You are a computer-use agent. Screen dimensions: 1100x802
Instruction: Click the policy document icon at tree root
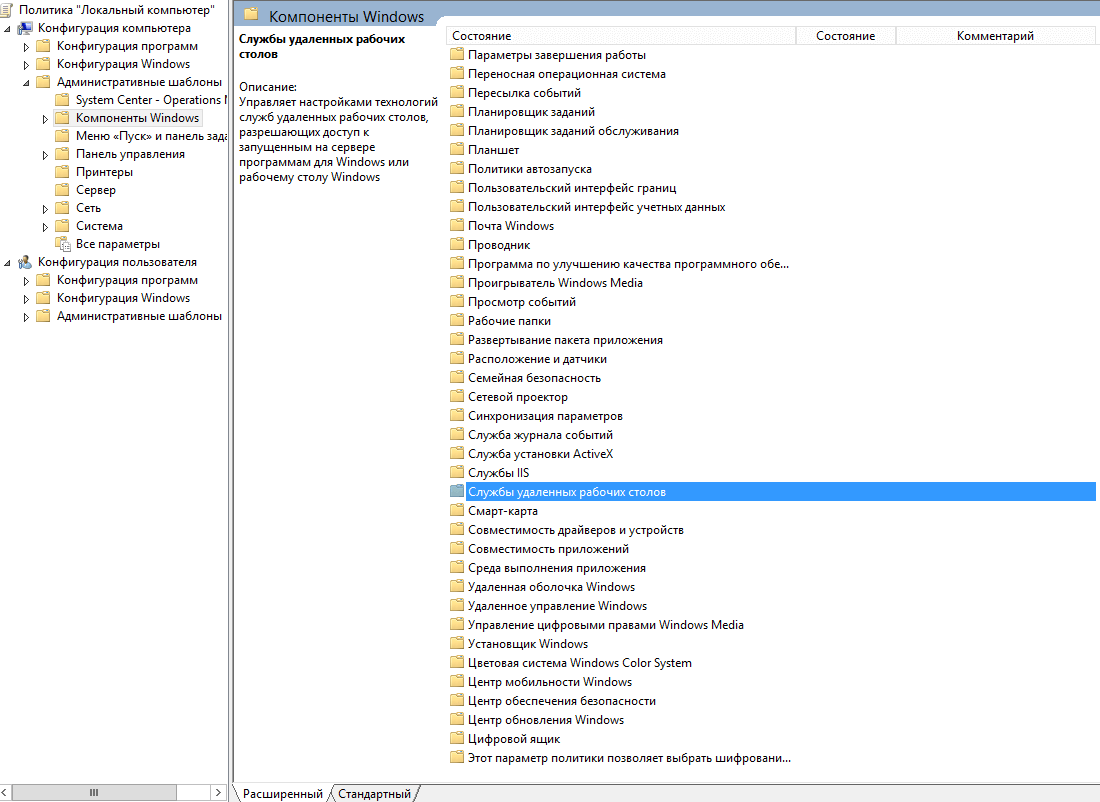click(x=6, y=10)
